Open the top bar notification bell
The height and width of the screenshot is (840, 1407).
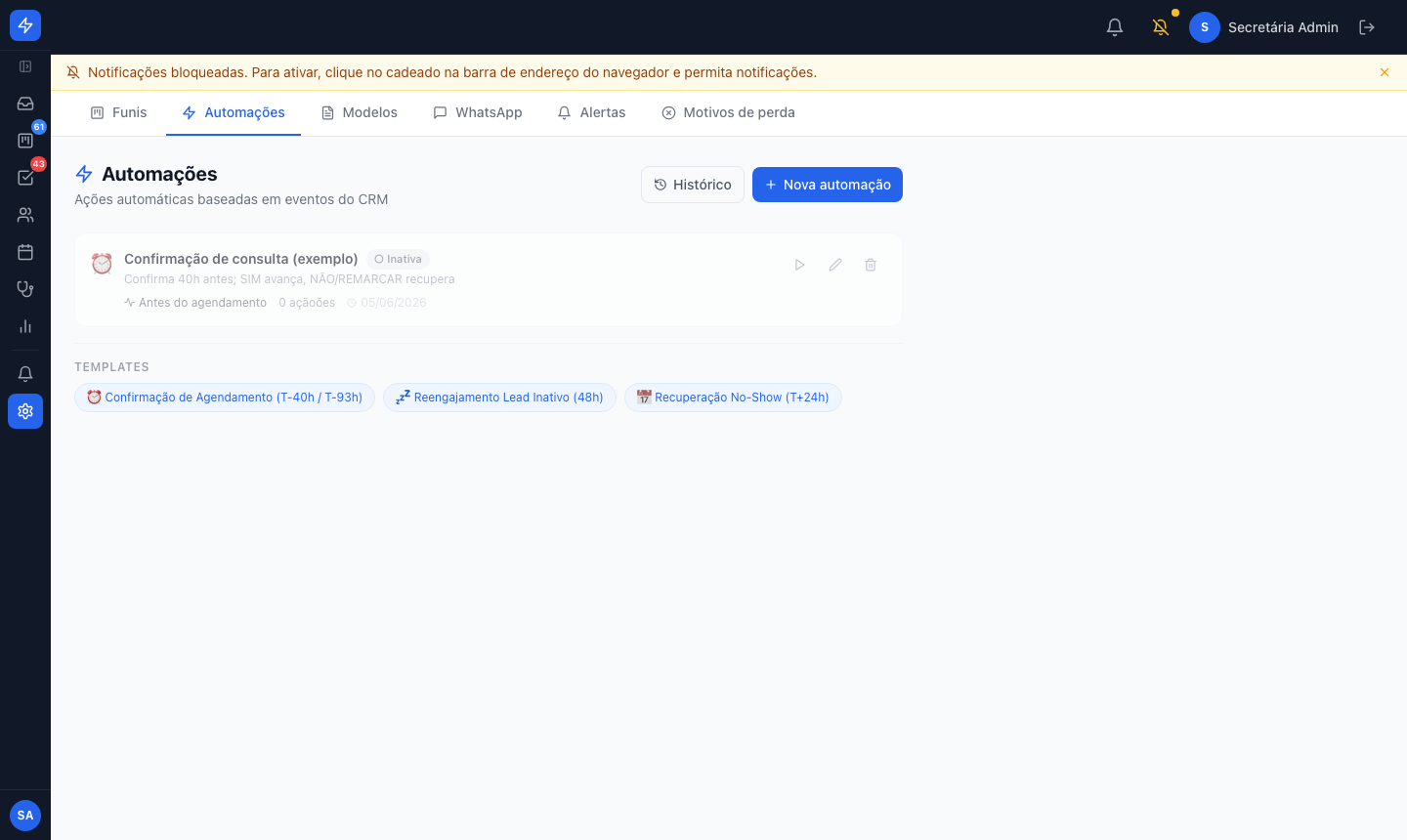point(1115,27)
